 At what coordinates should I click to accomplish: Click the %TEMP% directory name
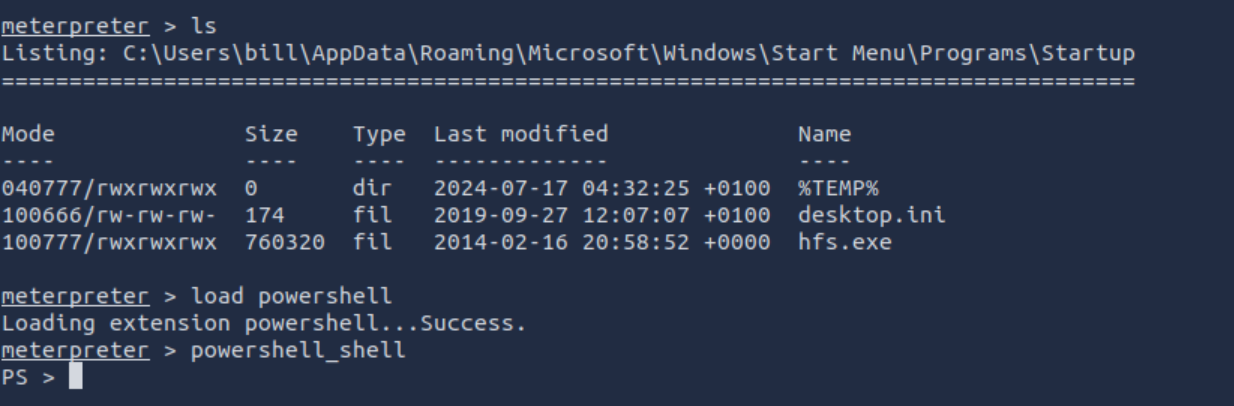tap(838, 187)
